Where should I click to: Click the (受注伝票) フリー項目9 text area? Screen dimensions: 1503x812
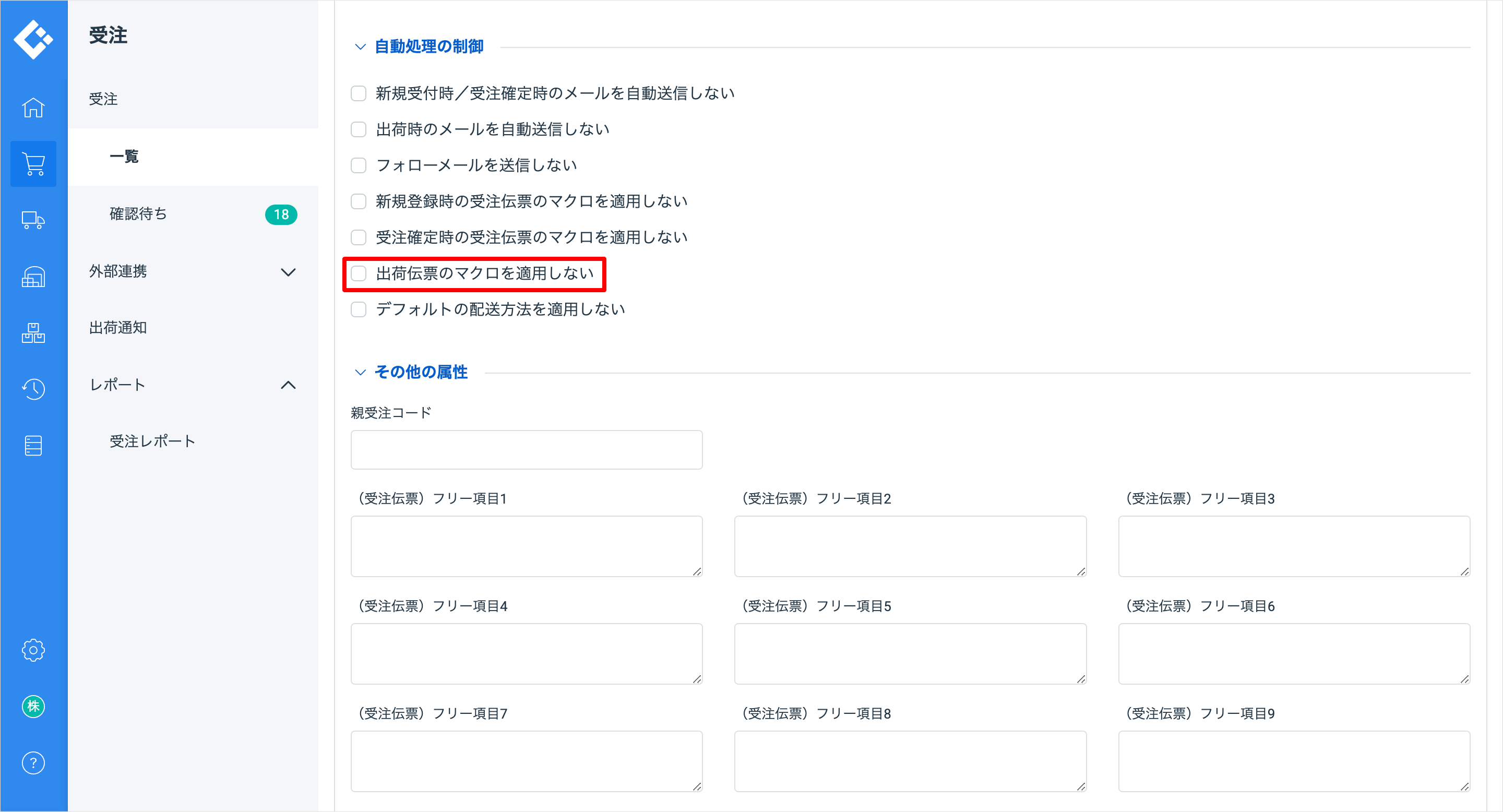(1294, 761)
